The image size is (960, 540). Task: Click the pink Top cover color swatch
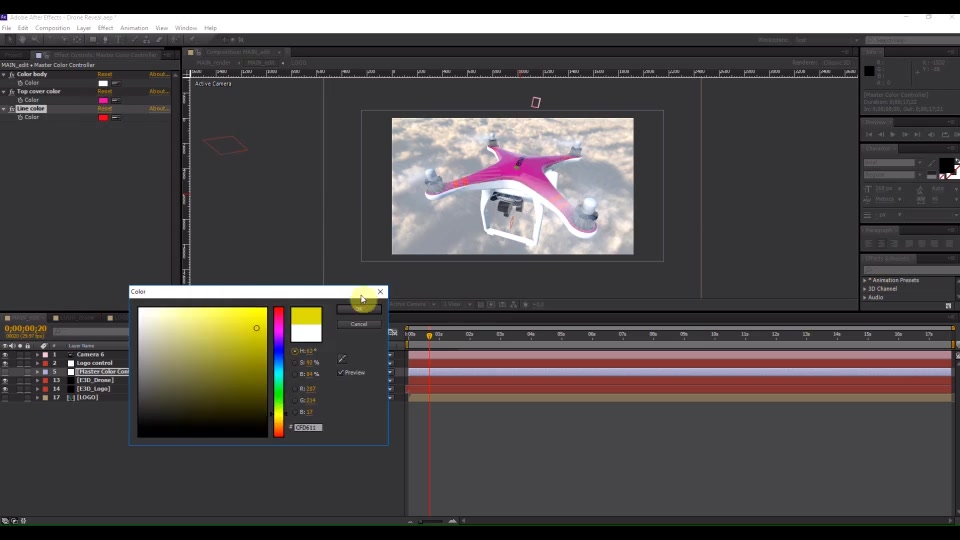click(x=103, y=100)
